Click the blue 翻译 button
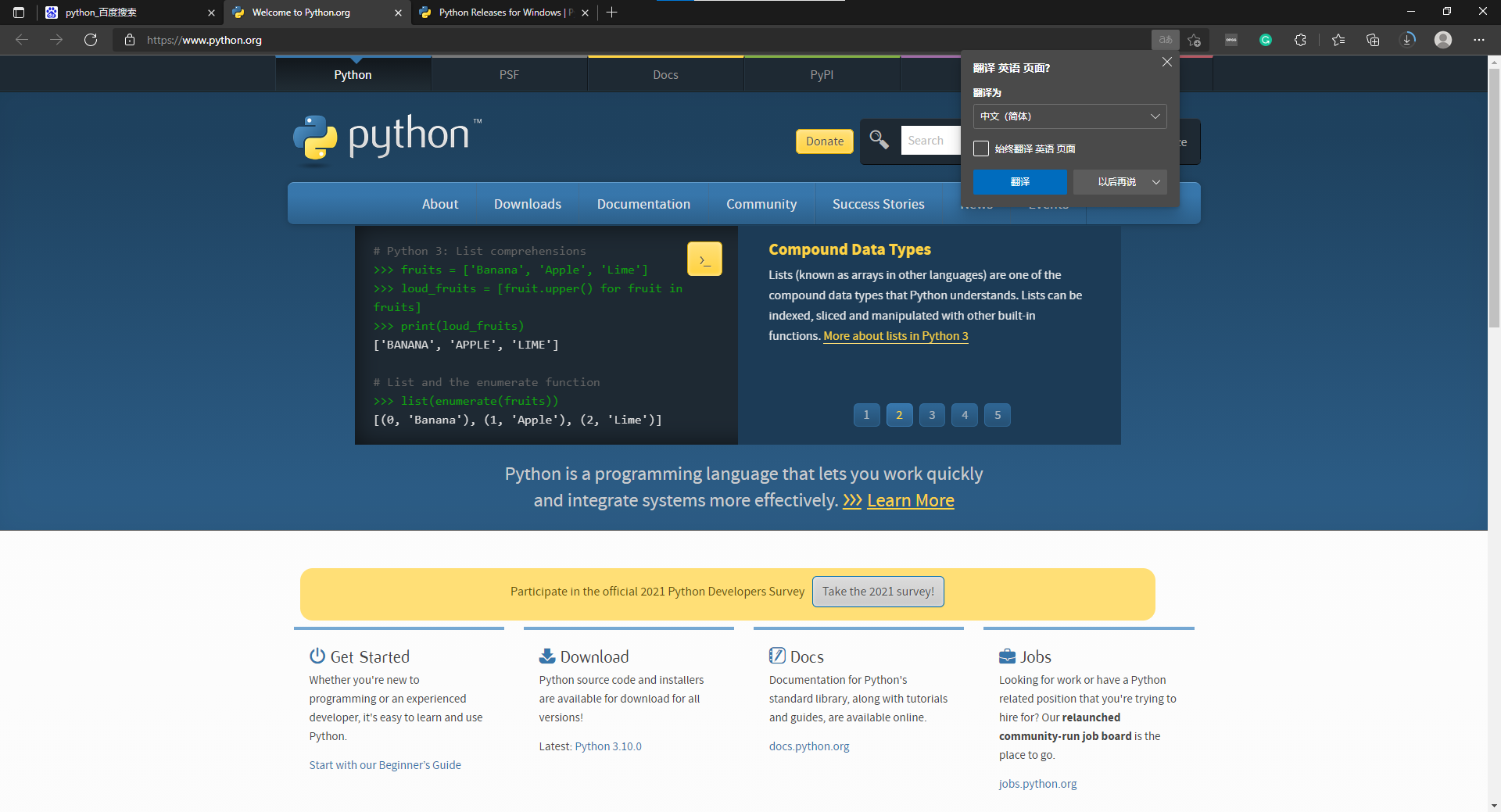1501x812 pixels. (1020, 182)
